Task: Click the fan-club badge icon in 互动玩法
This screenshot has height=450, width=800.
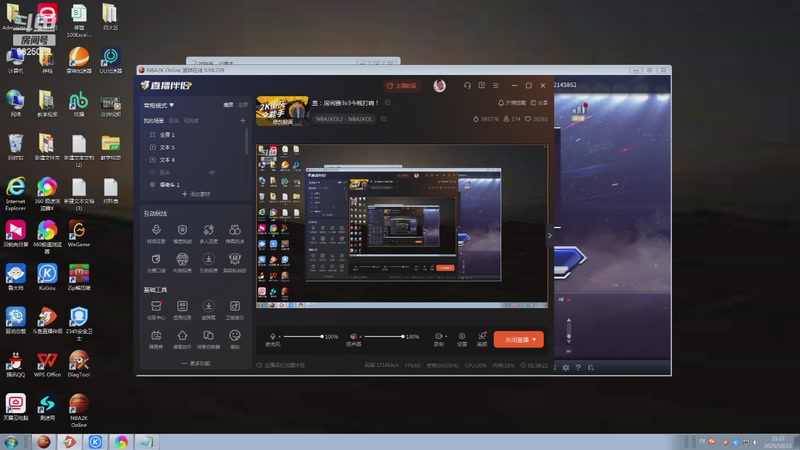Action: pos(235,259)
